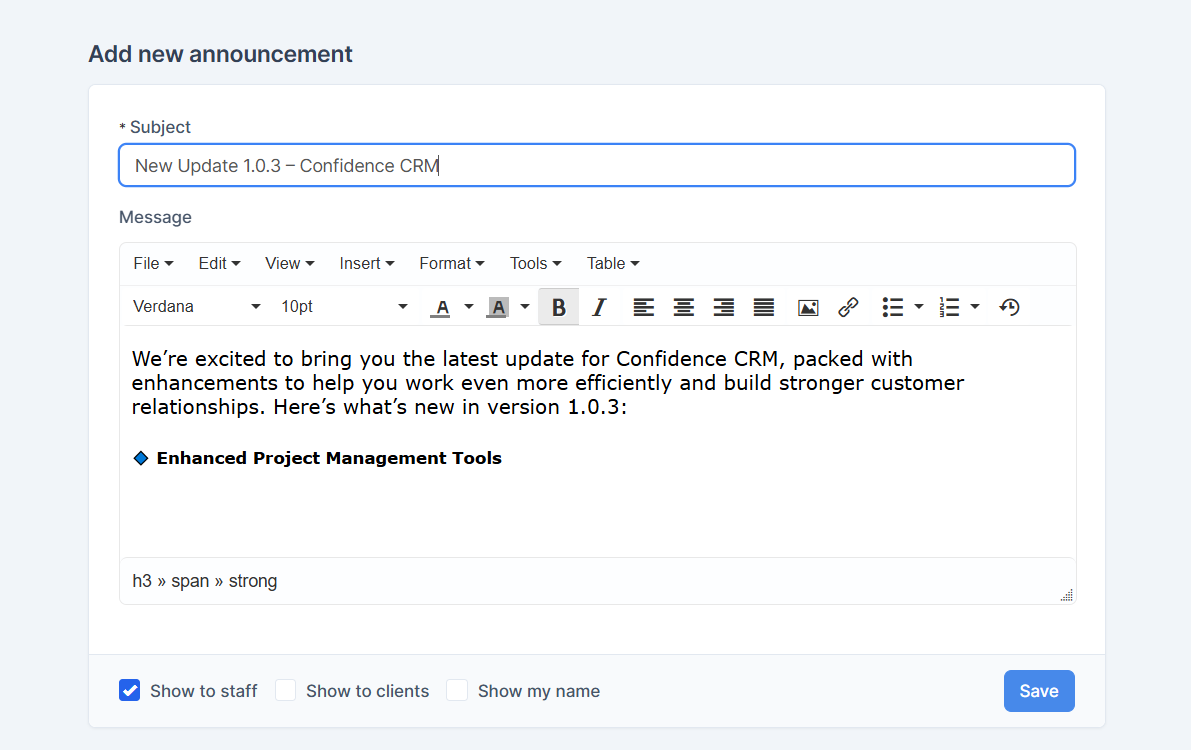Open the Verdana font family dropdown
The image size is (1191, 750).
pos(197,307)
